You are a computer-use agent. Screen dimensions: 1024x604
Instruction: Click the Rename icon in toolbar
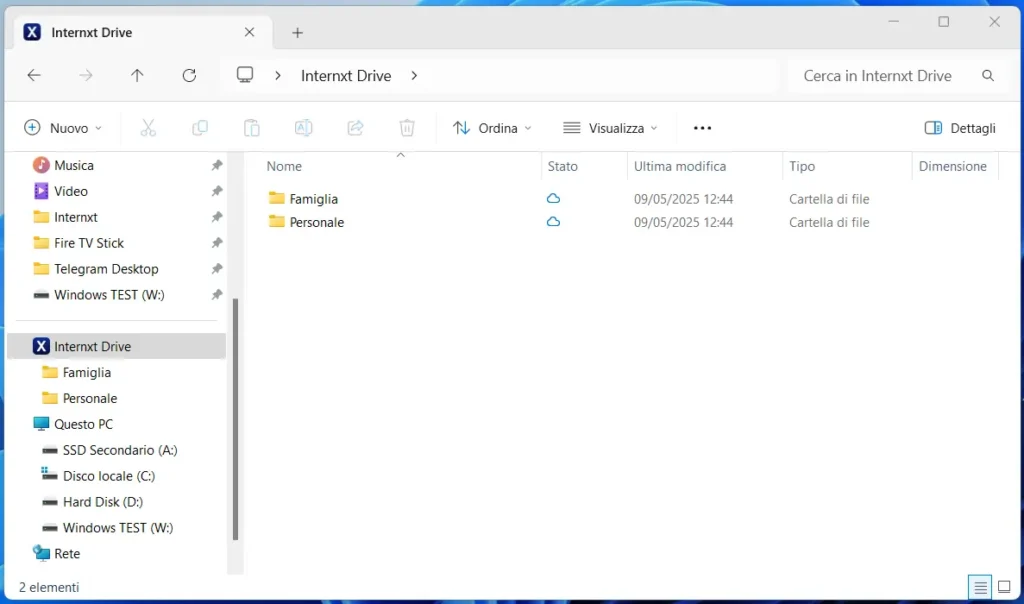(304, 128)
